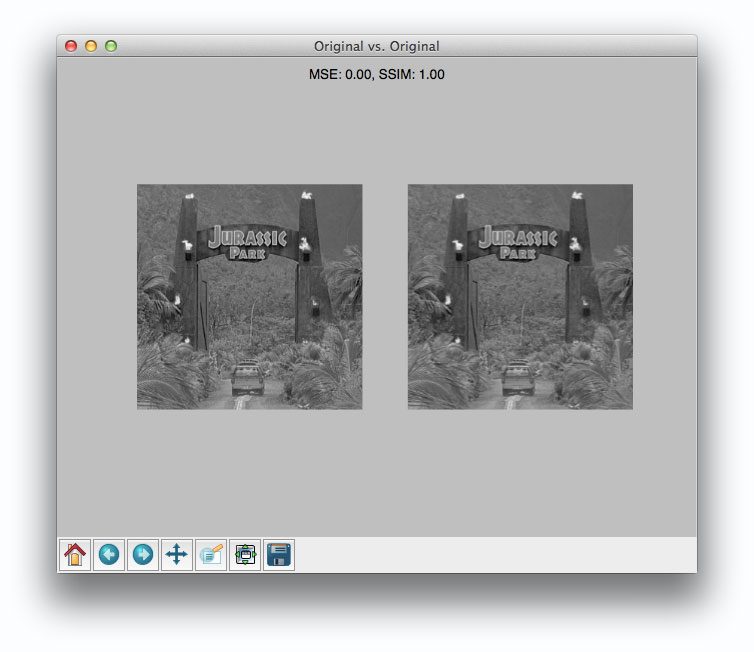754x652 pixels.
Task: Open the edit axis parameters tool
Action: (x=211, y=554)
